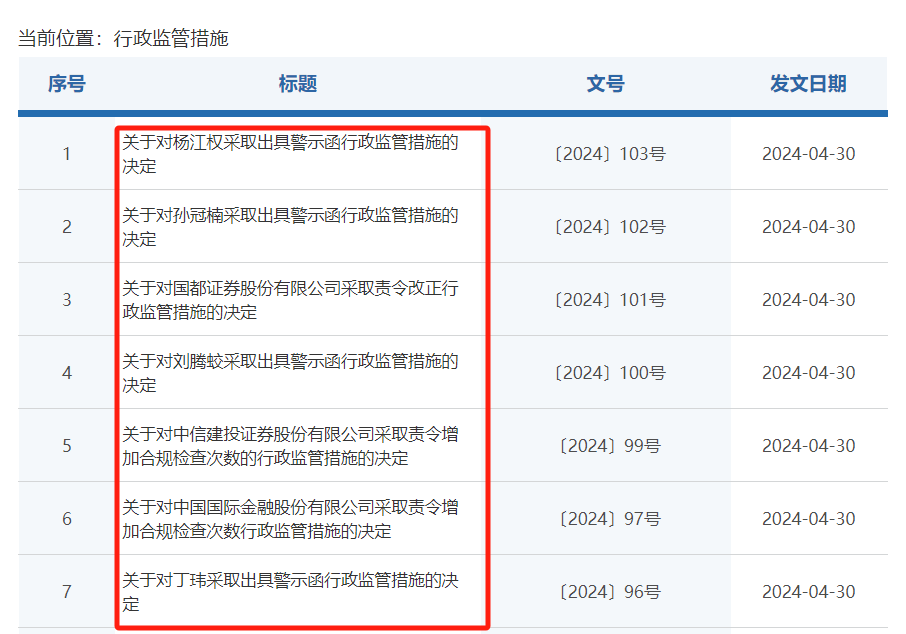Click the 文号 column header
Screen dimensions: 906x634
click(x=606, y=84)
